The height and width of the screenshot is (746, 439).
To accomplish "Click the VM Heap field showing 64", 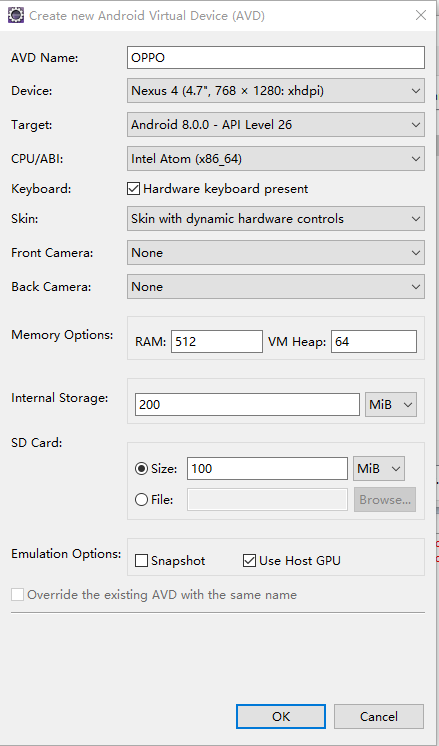I will pyautogui.click(x=374, y=342).
